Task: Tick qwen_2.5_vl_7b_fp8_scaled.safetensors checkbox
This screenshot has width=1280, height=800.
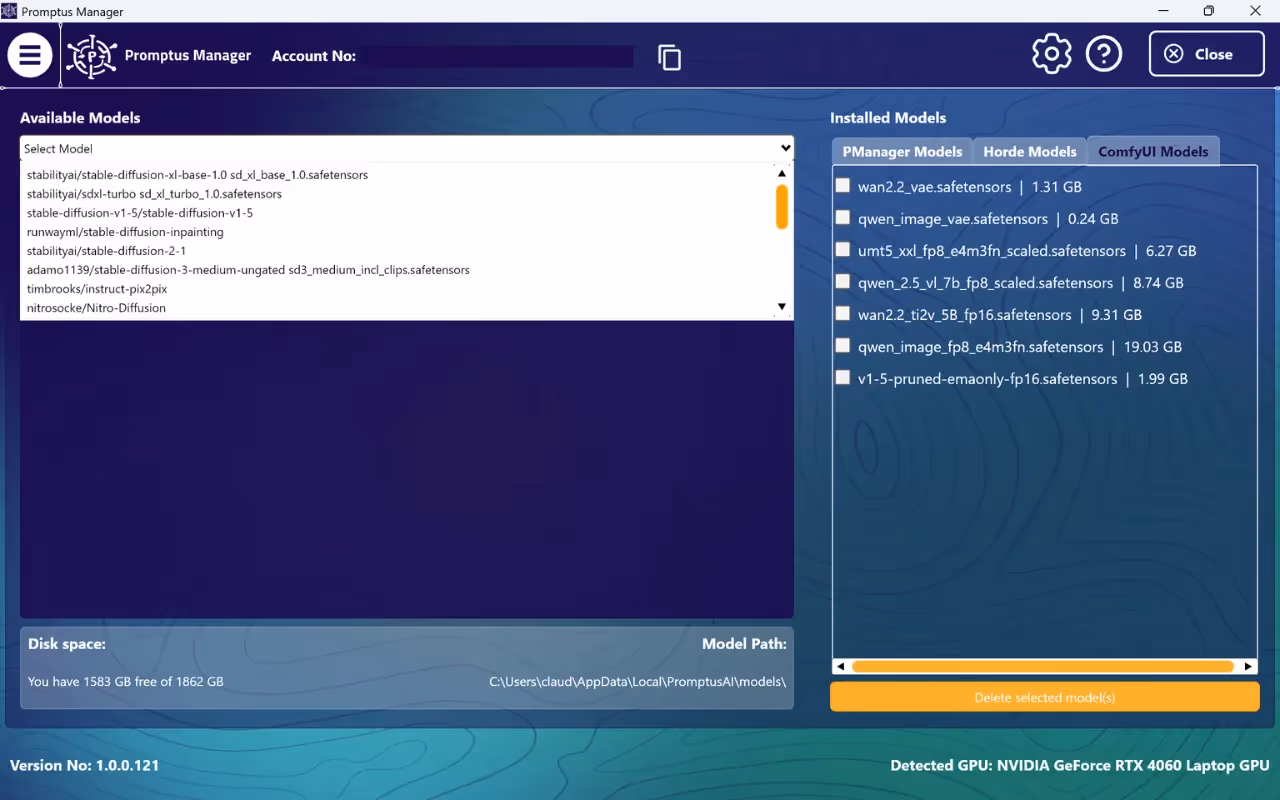Action: (x=843, y=281)
